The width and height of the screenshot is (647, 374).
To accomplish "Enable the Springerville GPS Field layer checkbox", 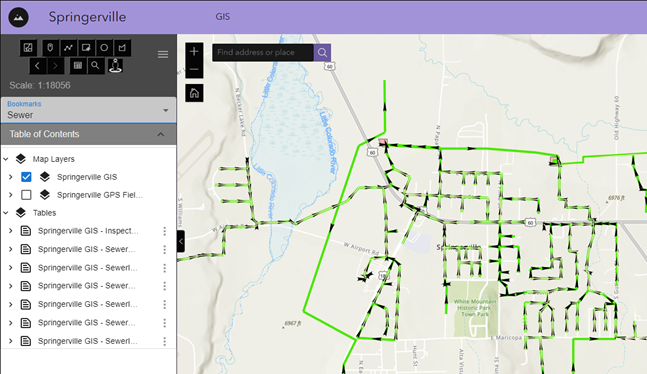I will (26, 195).
